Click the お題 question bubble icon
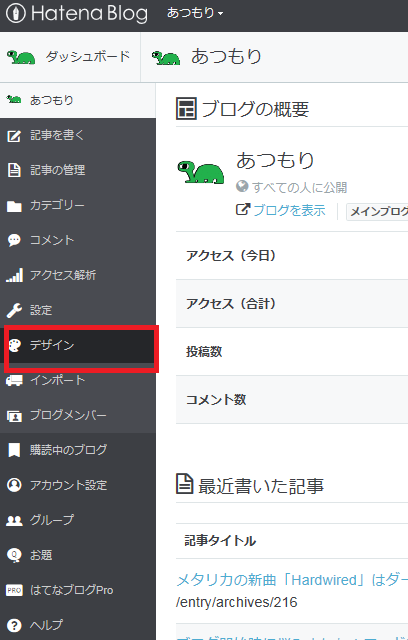The height and width of the screenshot is (640, 408). click(x=14, y=556)
